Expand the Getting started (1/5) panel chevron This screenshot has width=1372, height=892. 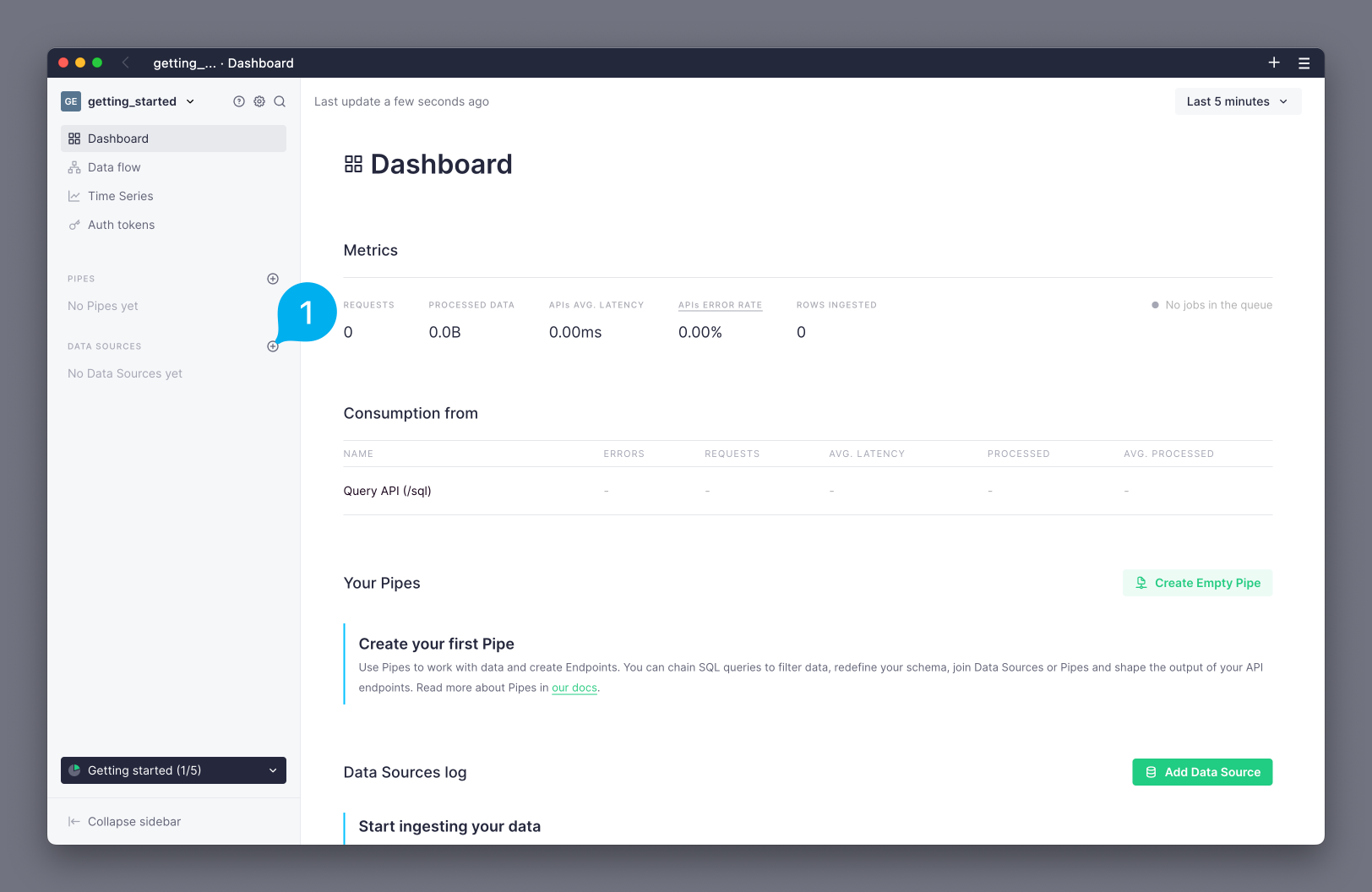[x=273, y=770]
